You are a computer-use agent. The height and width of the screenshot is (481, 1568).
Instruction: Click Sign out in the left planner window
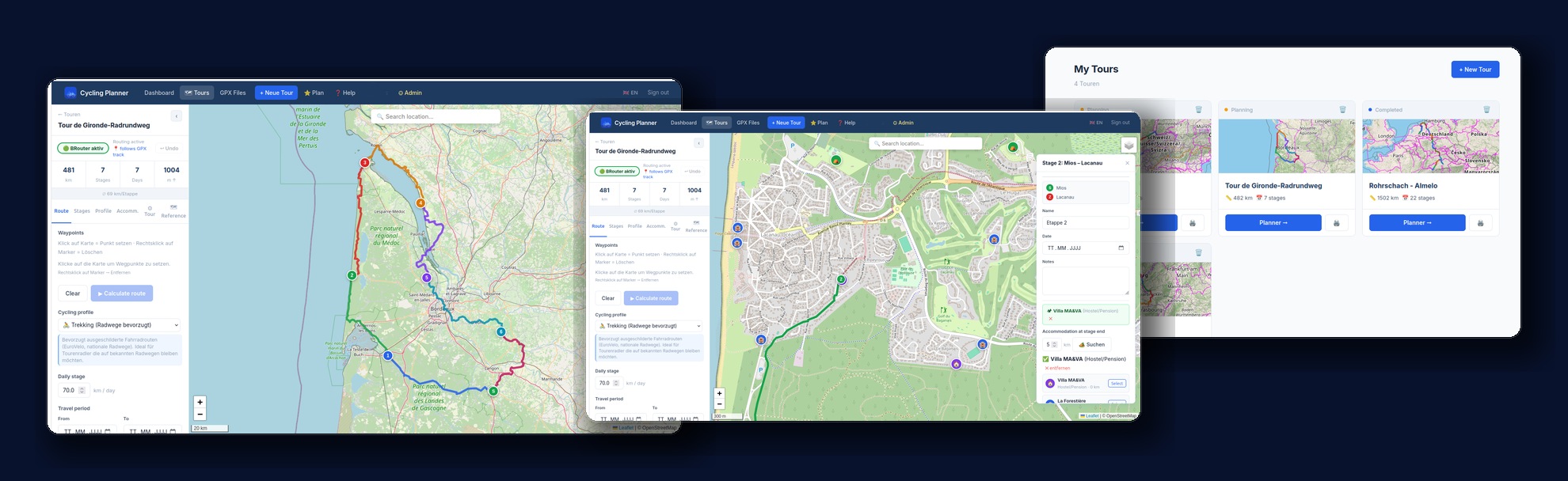658,93
